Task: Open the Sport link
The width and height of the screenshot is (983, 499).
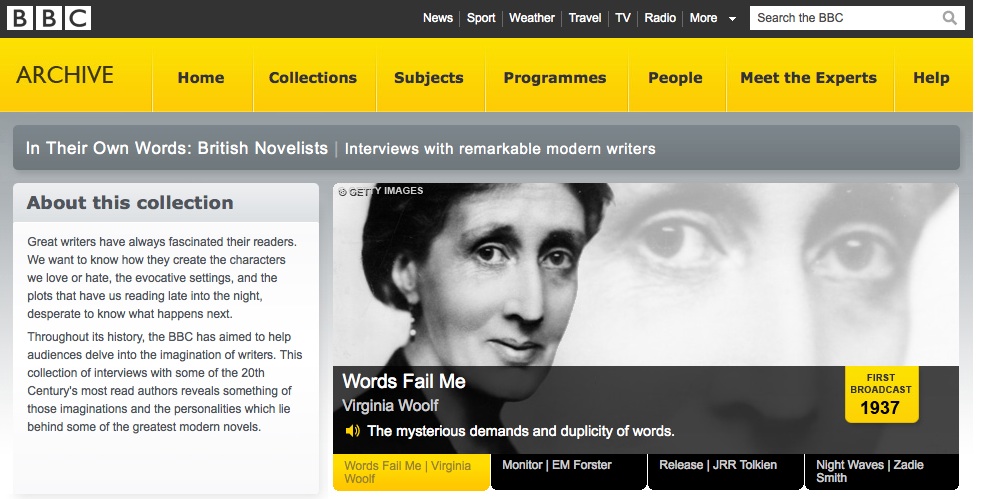Action: coord(481,18)
